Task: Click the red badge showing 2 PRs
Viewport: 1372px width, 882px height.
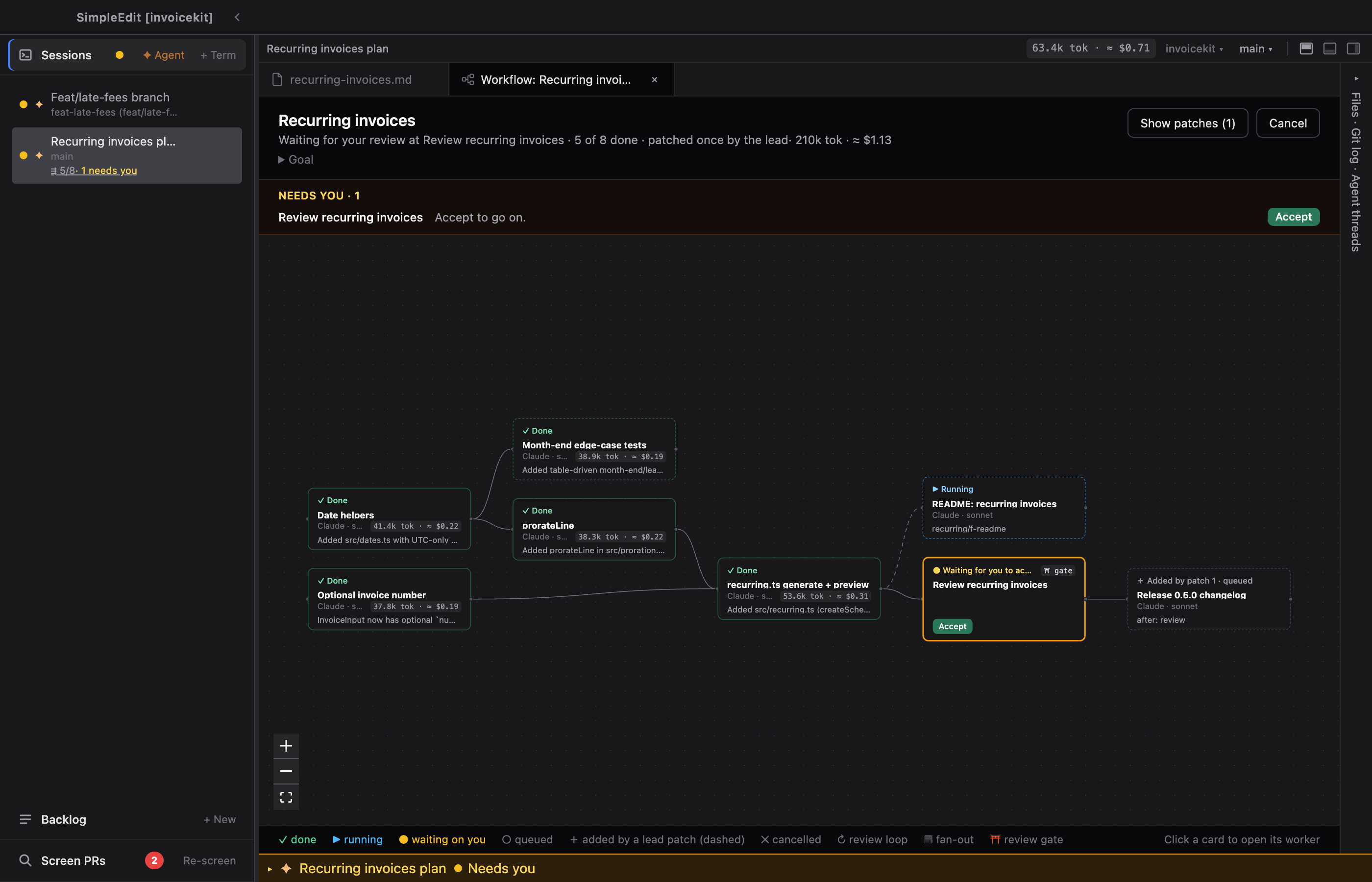Action: pos(154,860)
